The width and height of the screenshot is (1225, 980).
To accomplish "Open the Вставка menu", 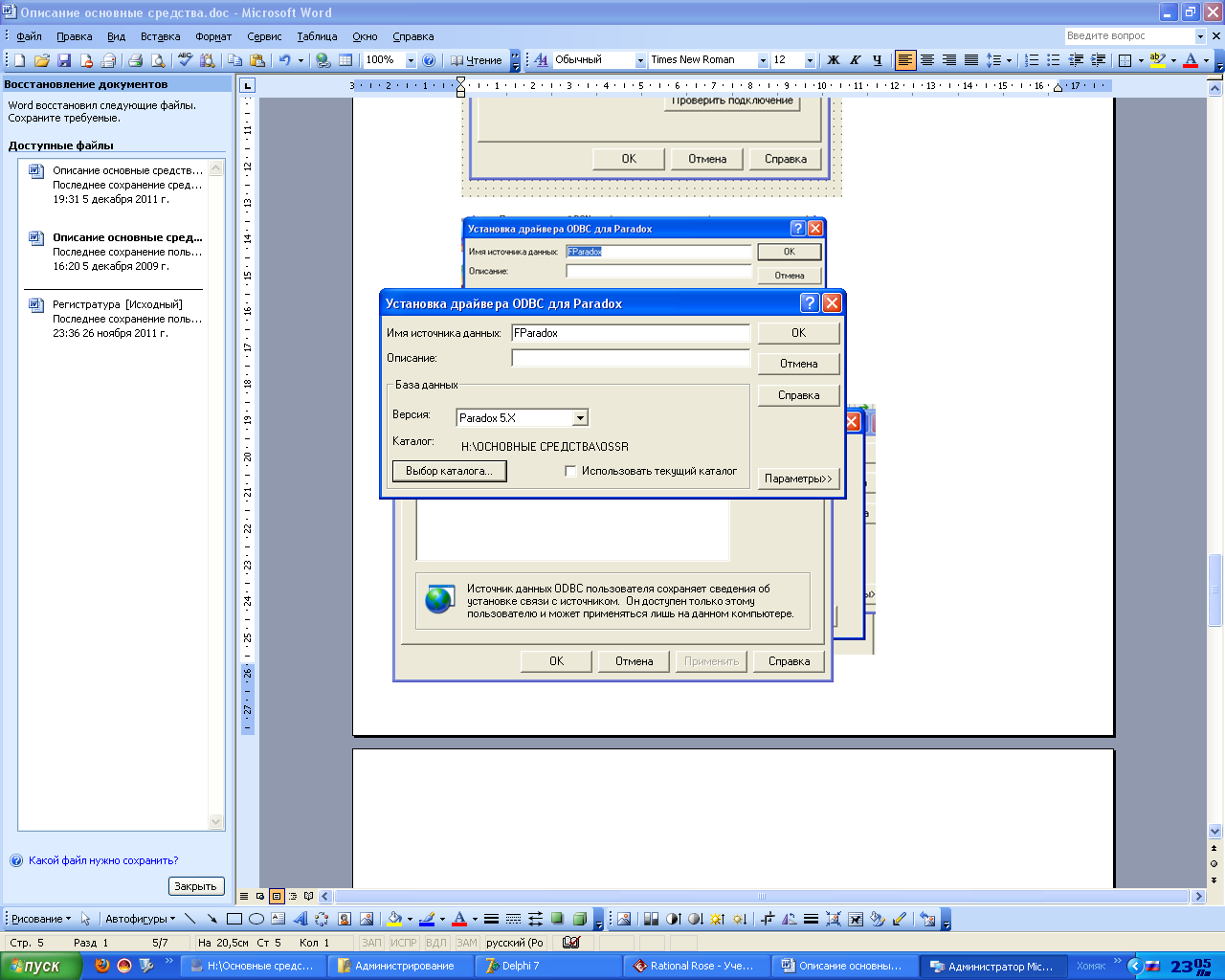I will pyautogui.click(x=160, y=36).
